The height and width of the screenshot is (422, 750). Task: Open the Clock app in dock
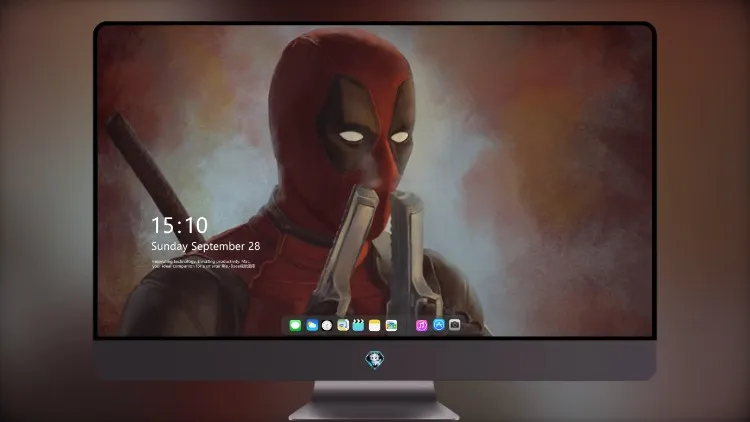tap(327, 325)
